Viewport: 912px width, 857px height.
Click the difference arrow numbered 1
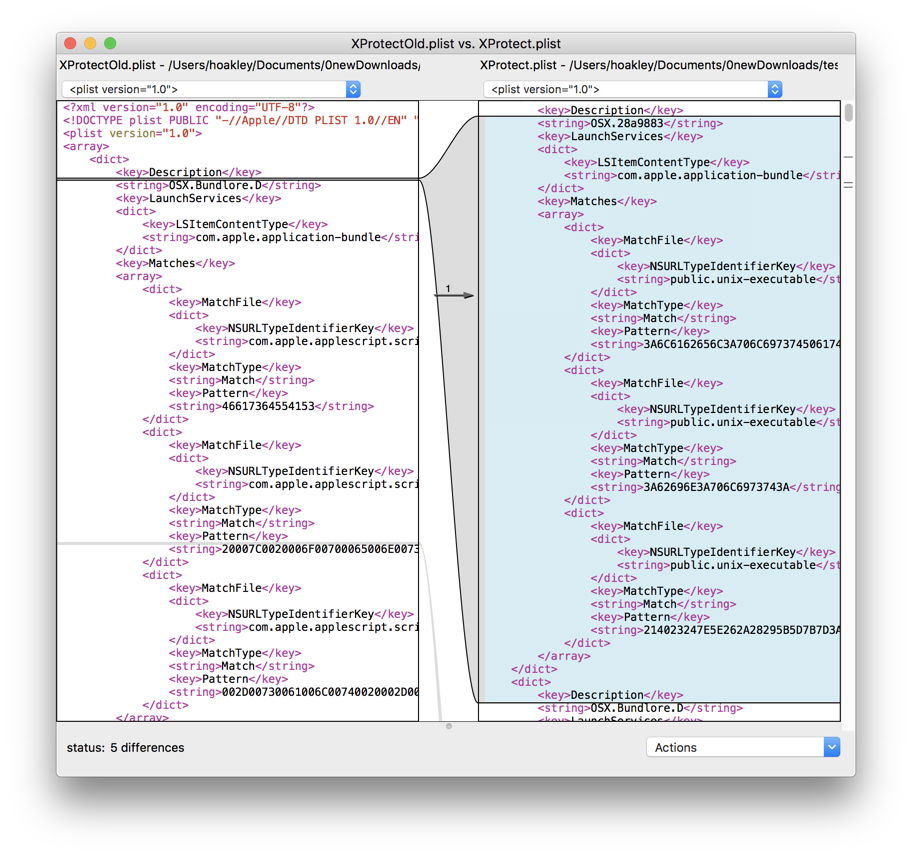pyautogui.click(x=455, y=295)
